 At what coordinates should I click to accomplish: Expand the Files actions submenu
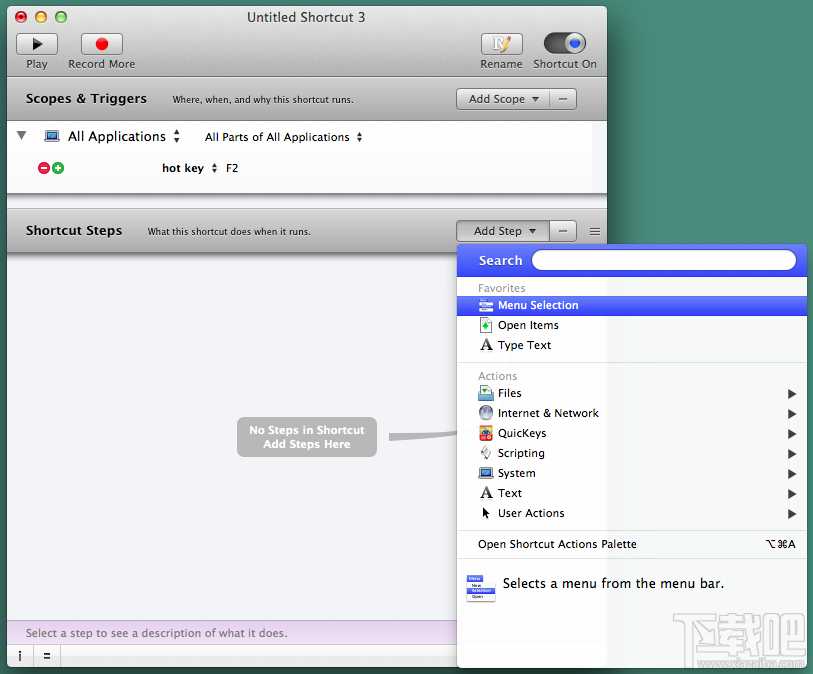(x=632, y=394)
